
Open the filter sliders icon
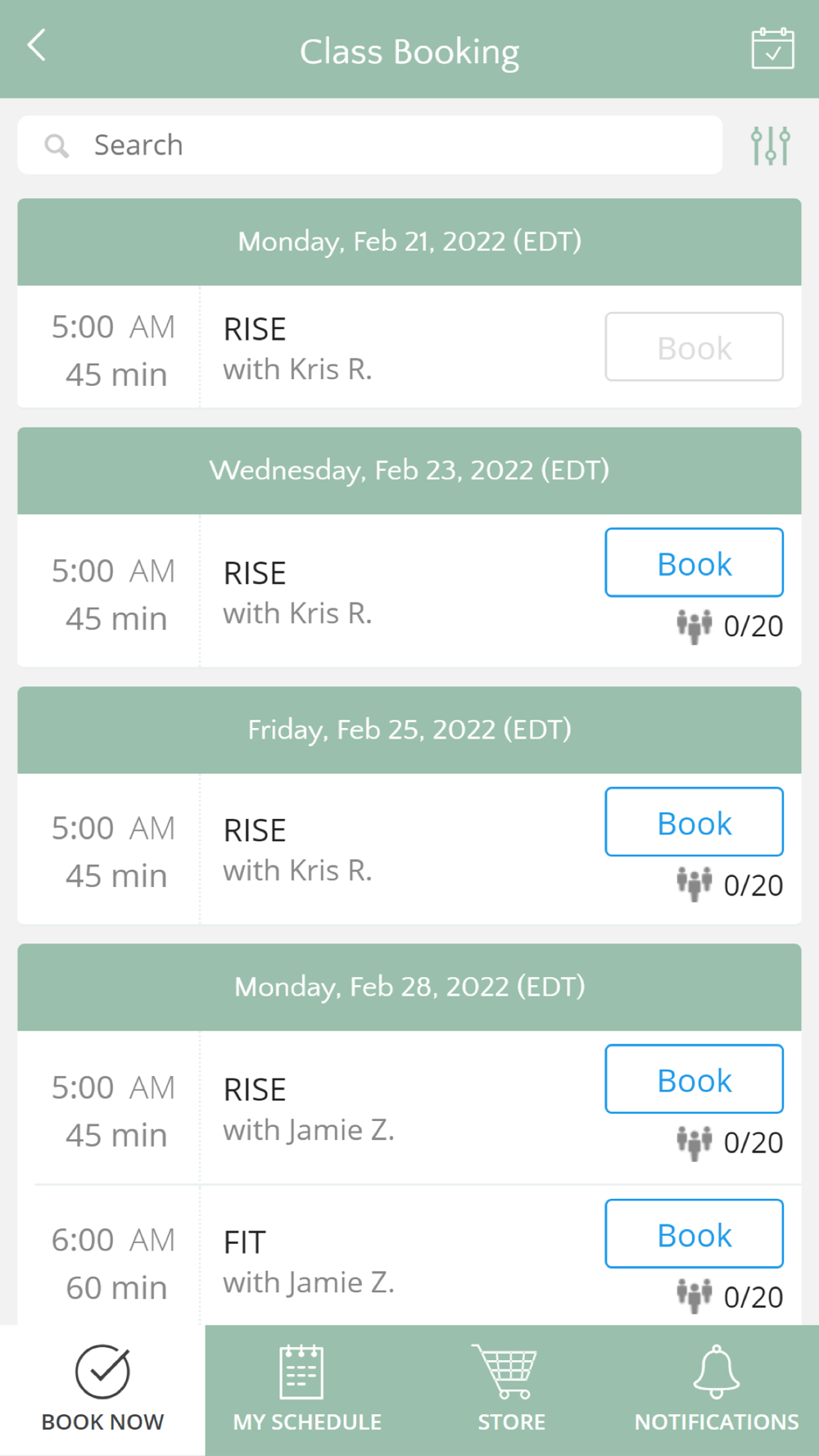click(x=770, y=145)
